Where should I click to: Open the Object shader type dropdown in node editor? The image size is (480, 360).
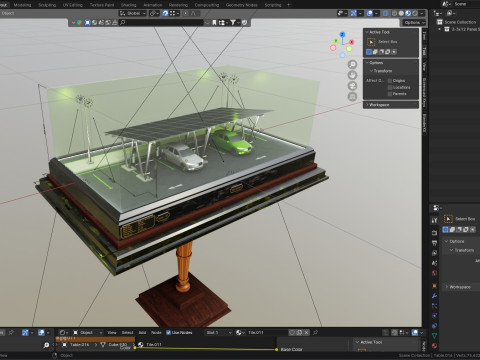click(x=87, y=332)
